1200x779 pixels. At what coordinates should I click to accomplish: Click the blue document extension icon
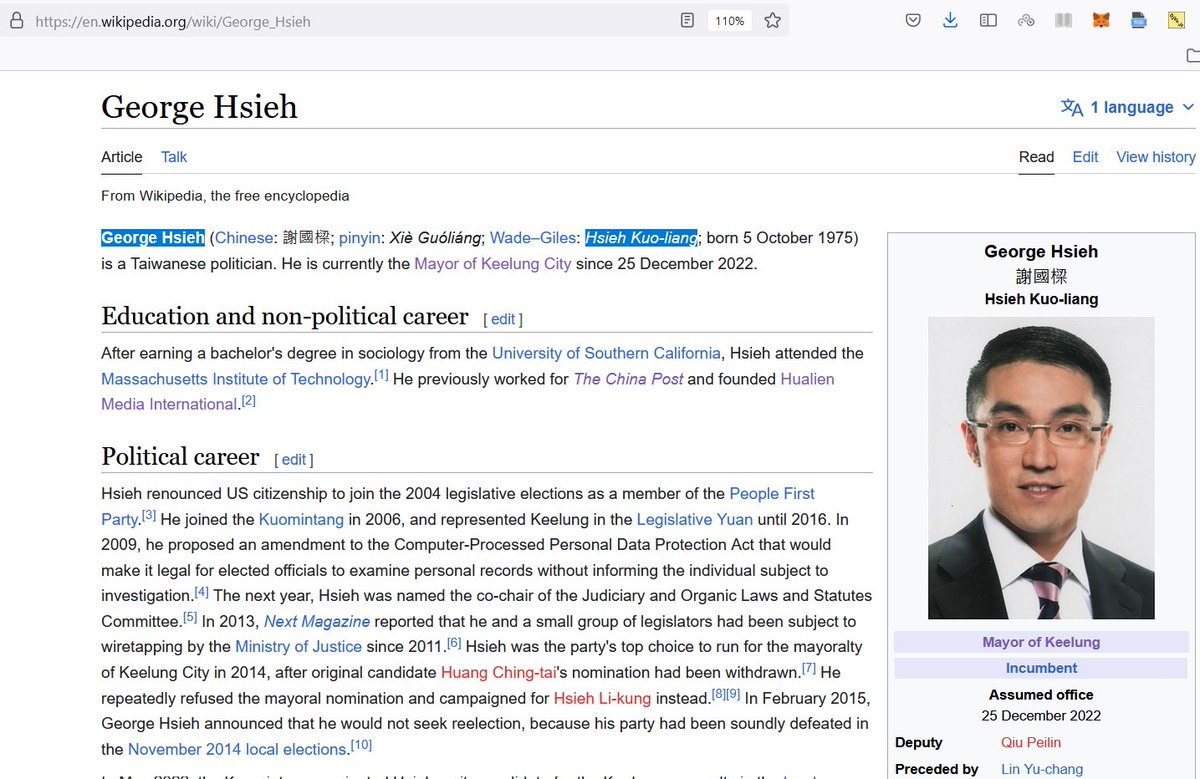1138,20
